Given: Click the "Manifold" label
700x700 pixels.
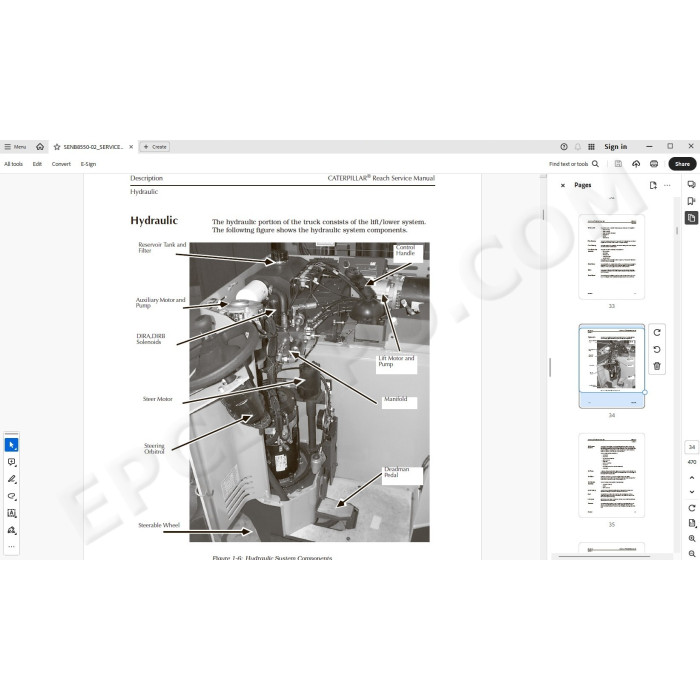Looking at the screenshot, I should (396, 399).
